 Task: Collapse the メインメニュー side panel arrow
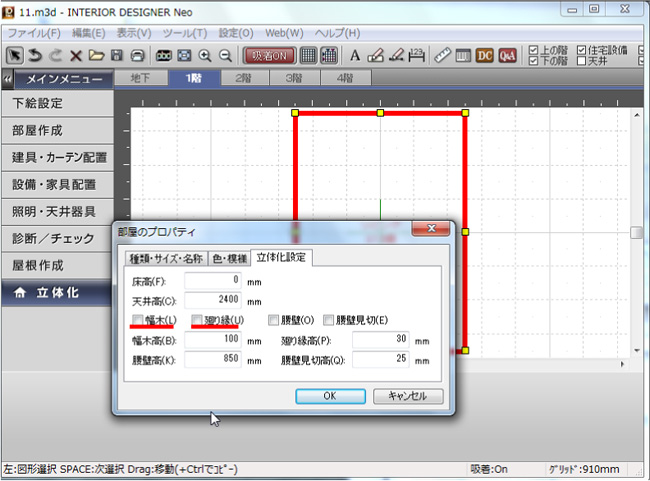click(8, 79)
